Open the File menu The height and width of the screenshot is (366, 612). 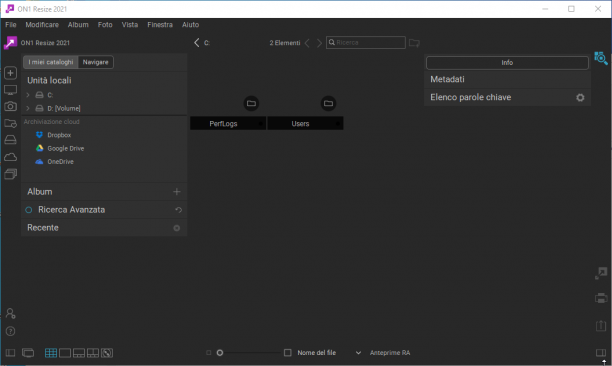point(11,25)
